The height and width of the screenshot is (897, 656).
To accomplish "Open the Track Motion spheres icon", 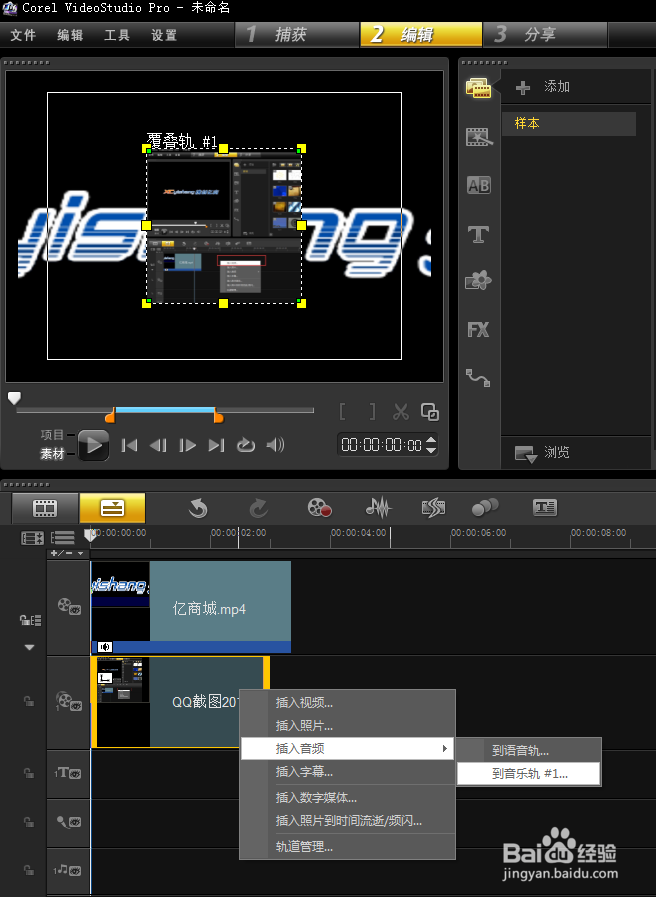I will tap(485, 507).
